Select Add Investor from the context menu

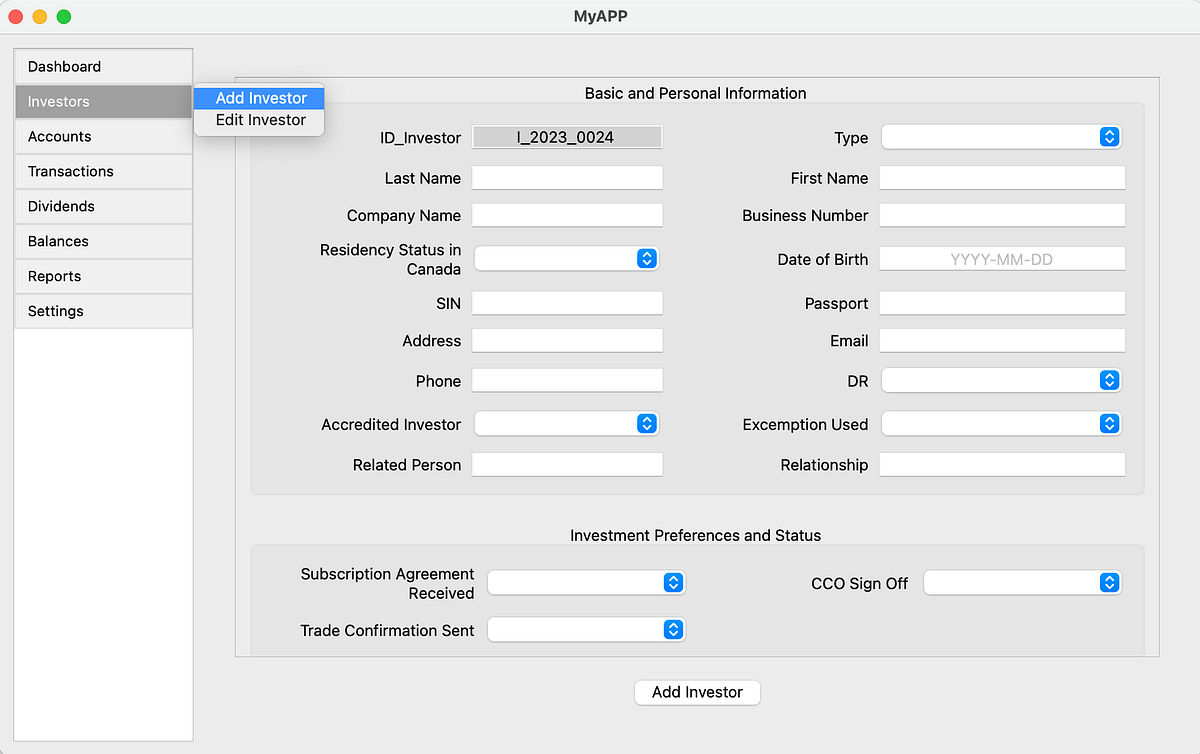pos(258,98)
